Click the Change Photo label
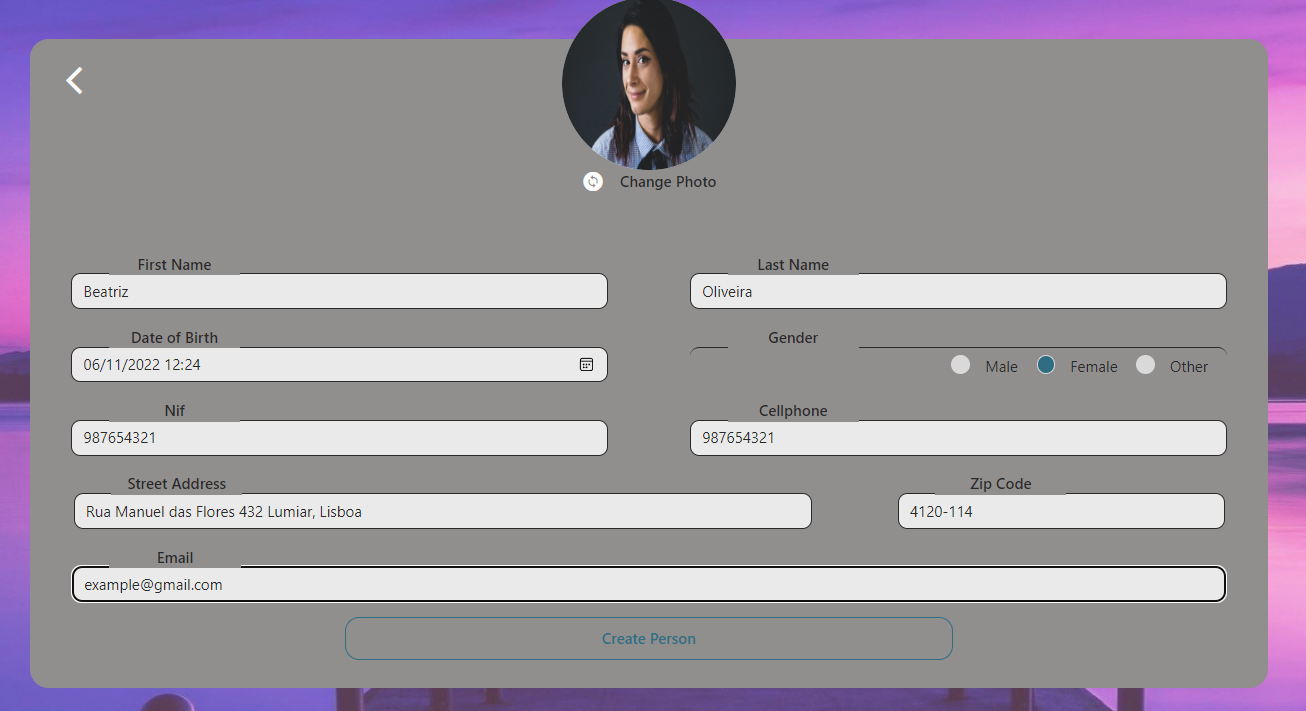1306x711 pixels. click(667, 181)
